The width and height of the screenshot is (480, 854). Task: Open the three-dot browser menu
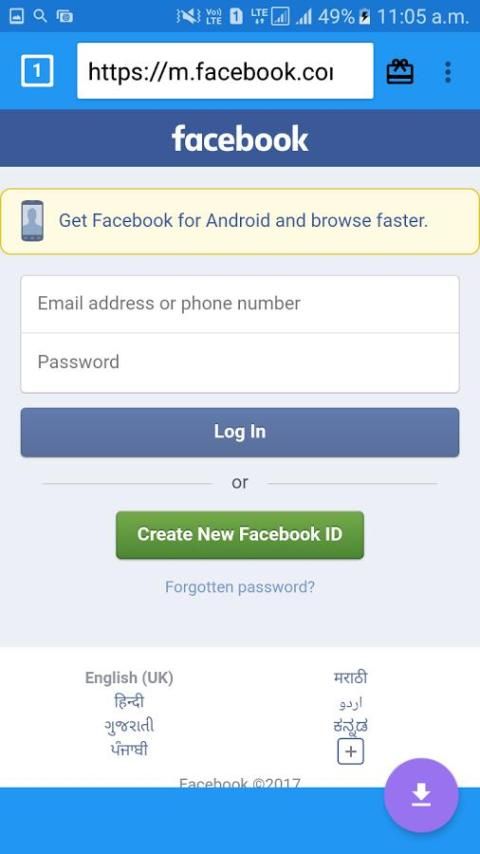[x=448, y=72]
